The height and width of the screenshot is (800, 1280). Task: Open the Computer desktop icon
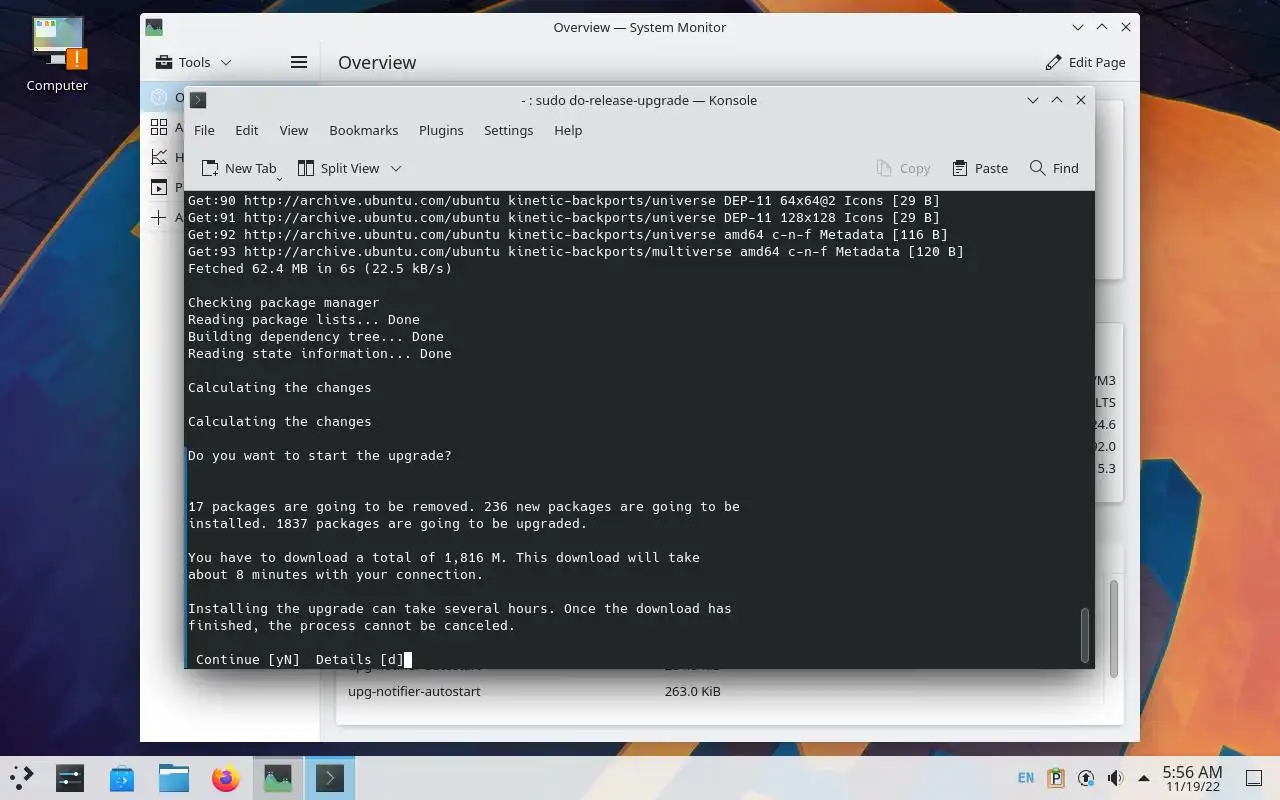(58, 56)
